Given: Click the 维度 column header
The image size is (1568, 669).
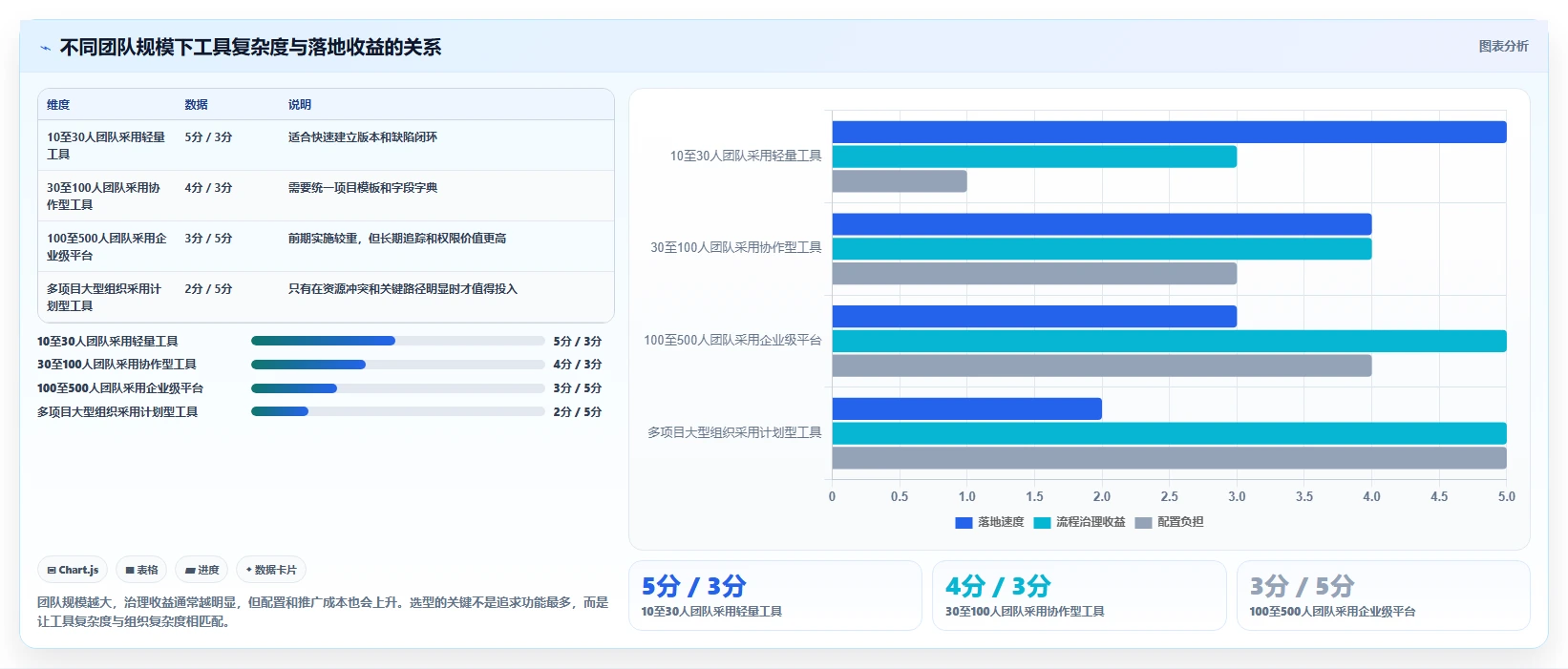Looking at the screenshot, I should (x=58, y=105).
